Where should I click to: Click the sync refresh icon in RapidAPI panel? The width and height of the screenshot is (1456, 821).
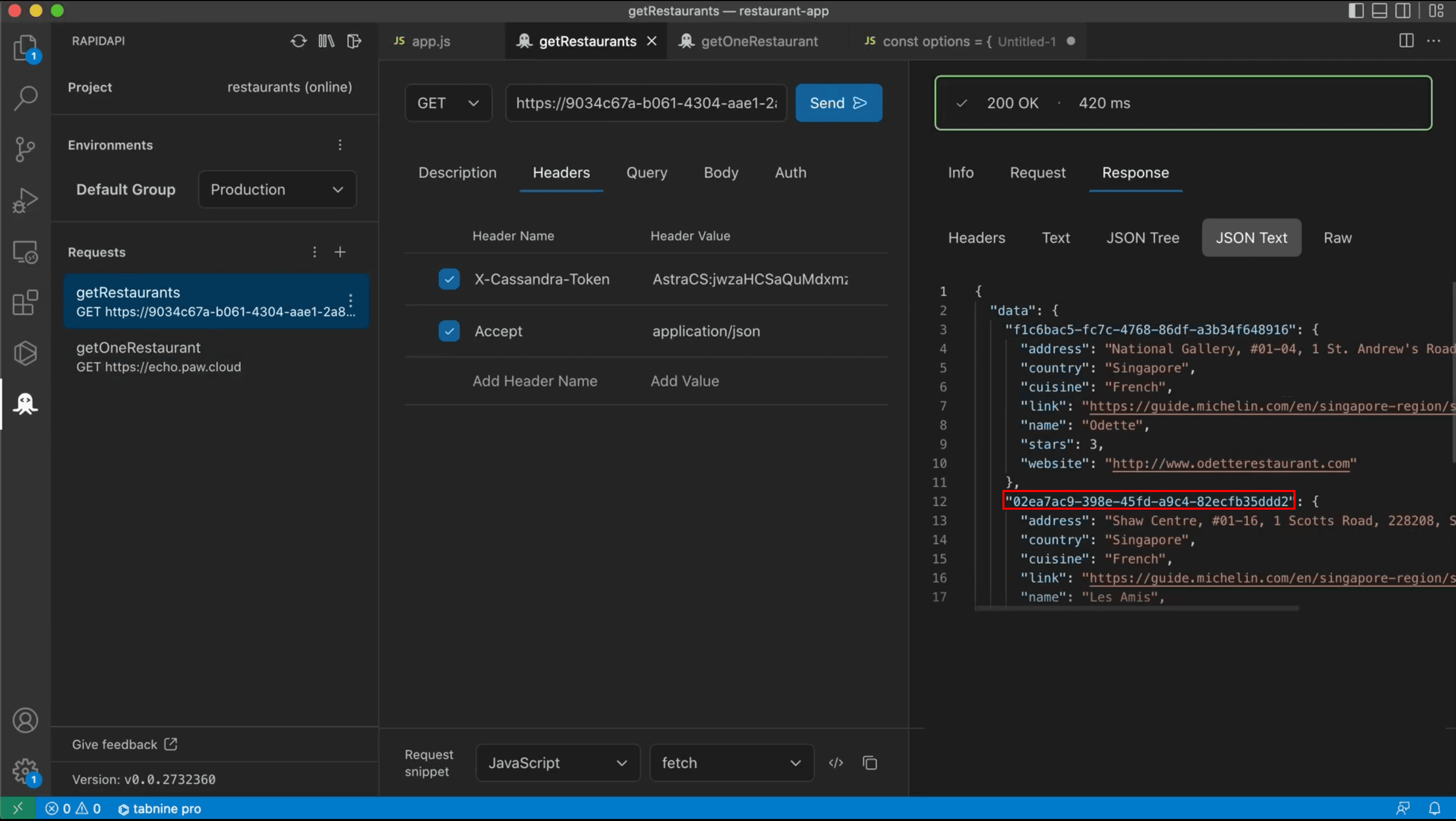(x=298, y=41)
